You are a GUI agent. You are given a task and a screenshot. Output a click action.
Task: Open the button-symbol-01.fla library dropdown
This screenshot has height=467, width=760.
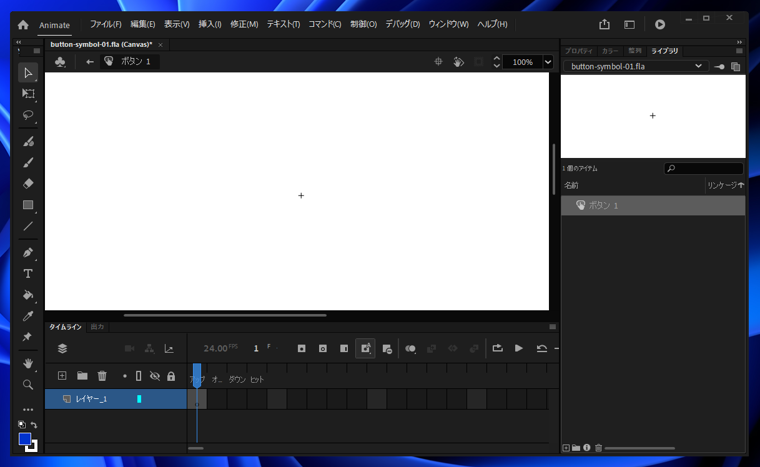click(x=636, y=66)
